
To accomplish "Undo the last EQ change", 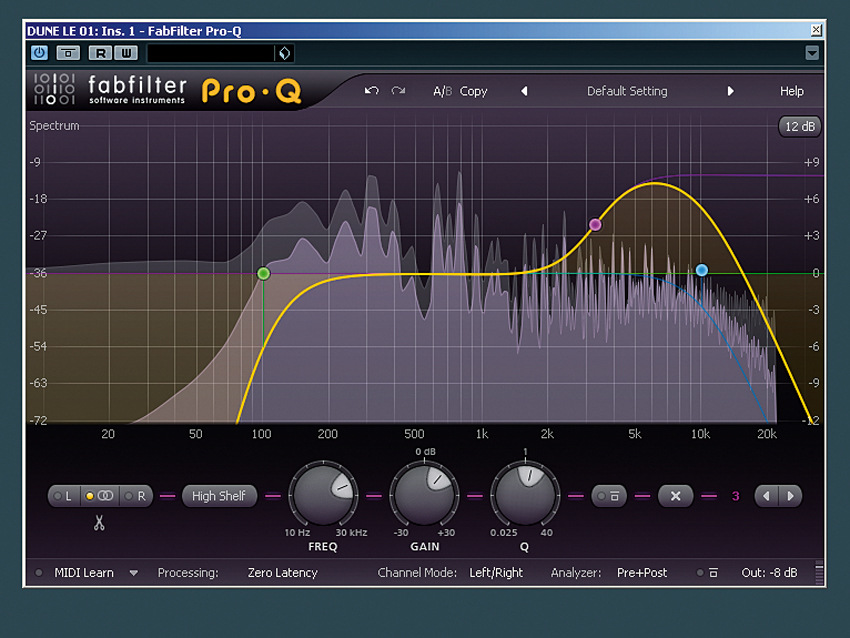I will click(371, 91).
